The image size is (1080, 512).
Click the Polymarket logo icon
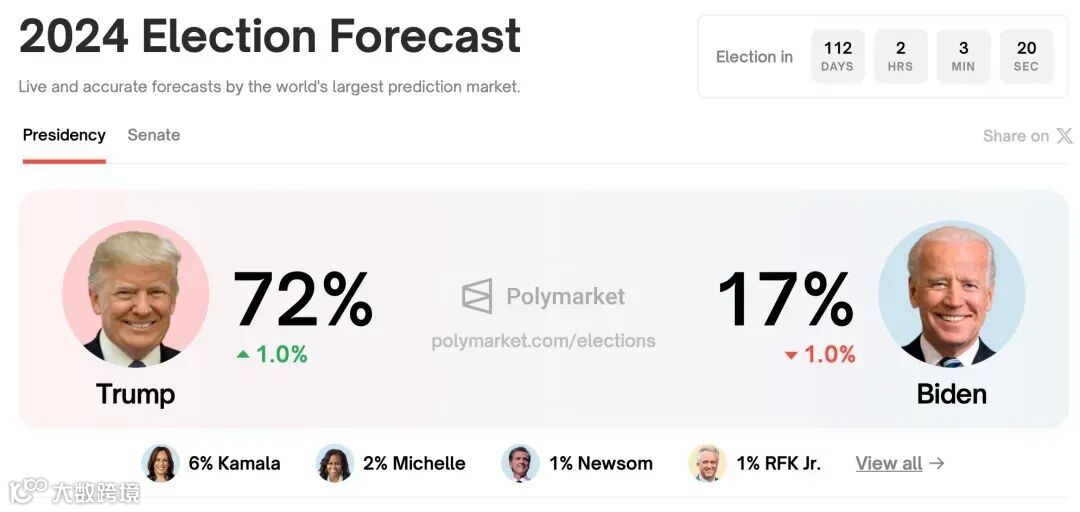point(477,296)
